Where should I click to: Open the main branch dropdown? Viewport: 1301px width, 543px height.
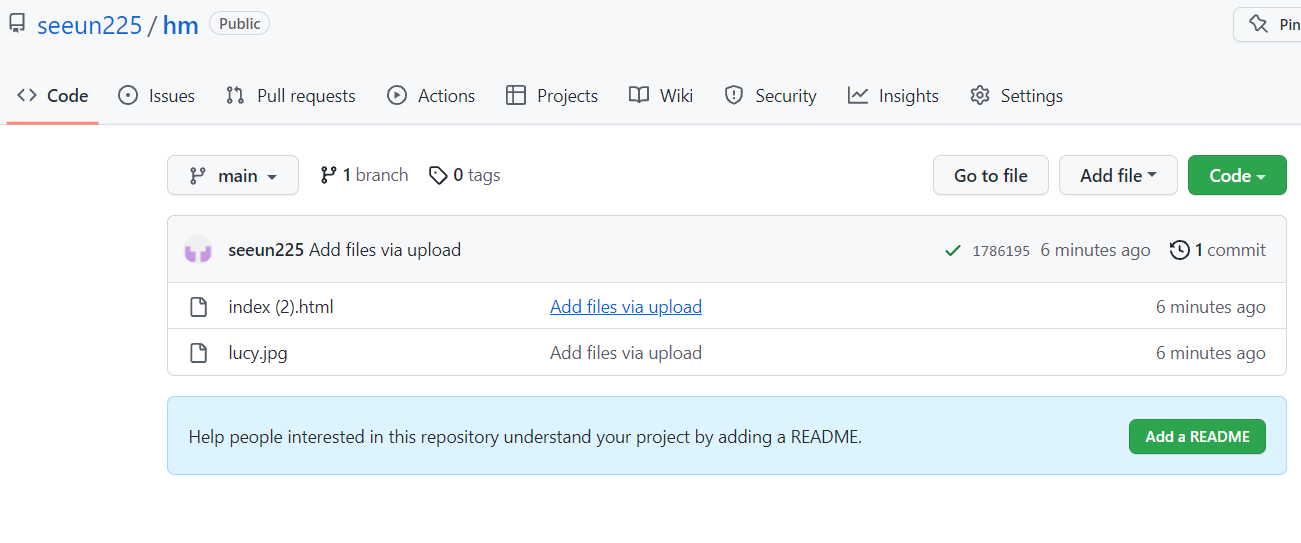pyautogui.click(x=233, y=175)
